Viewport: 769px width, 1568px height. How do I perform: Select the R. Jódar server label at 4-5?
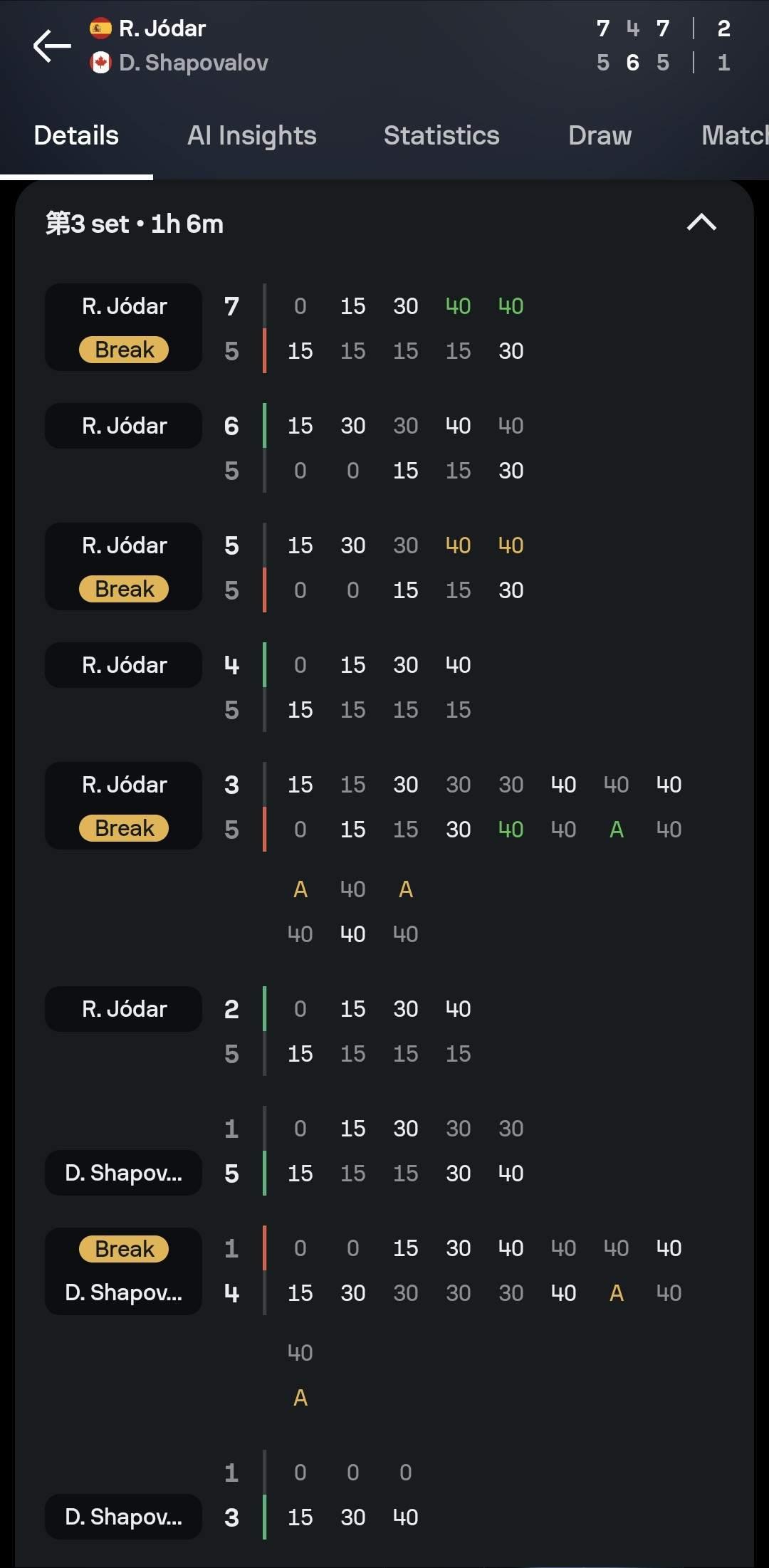(x=124, y=665)
